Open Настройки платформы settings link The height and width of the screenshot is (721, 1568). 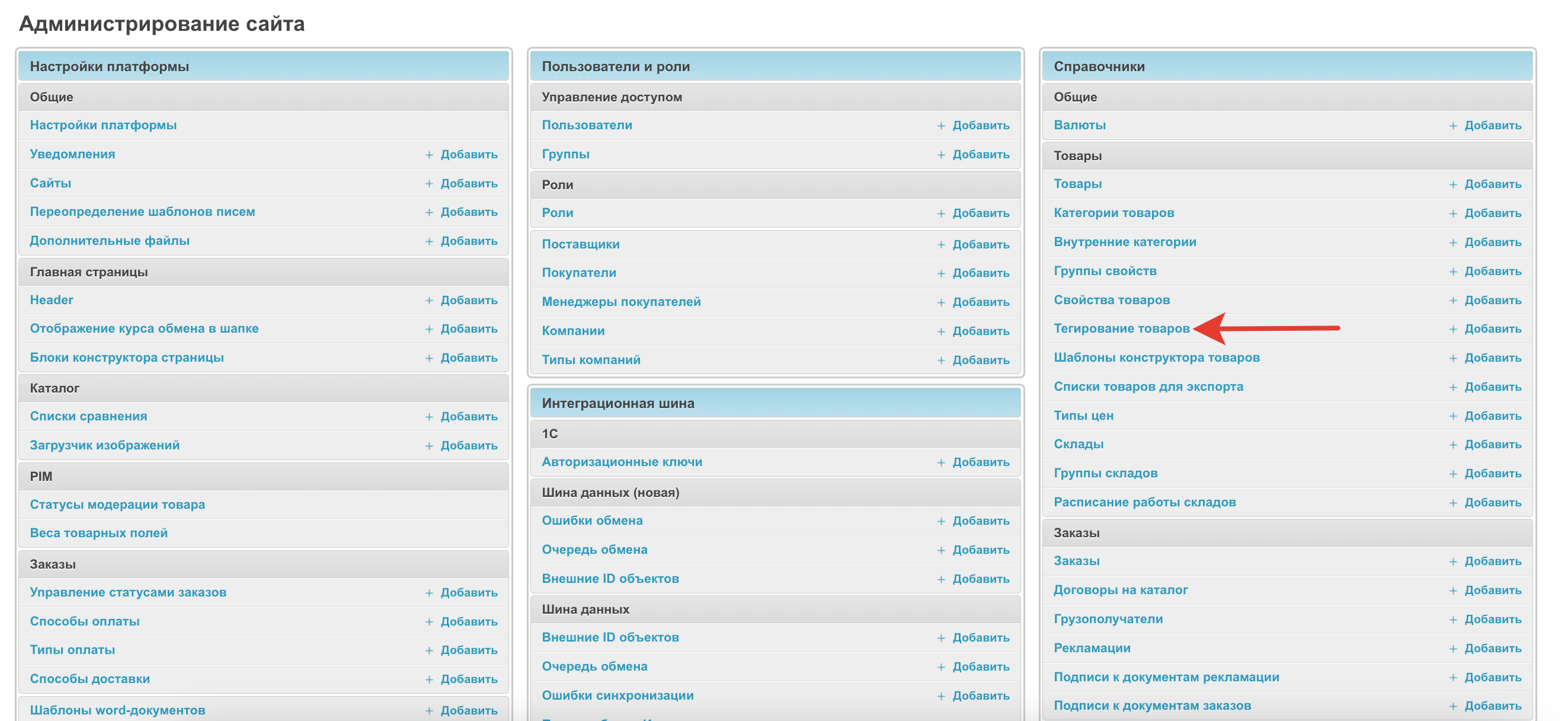pyautogui.click(x=103, y=126)
